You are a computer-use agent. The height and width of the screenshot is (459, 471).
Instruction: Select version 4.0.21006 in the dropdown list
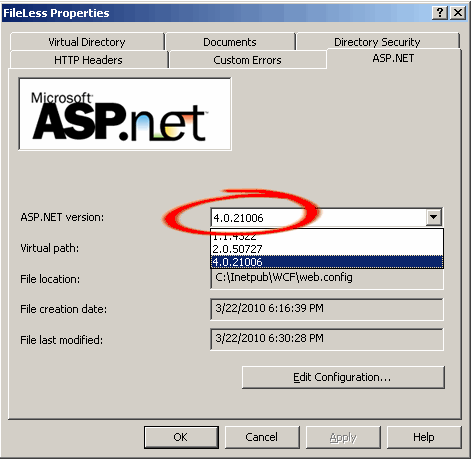click(327, 262)
